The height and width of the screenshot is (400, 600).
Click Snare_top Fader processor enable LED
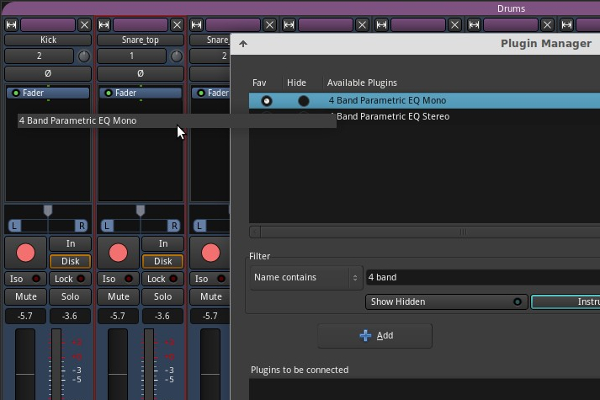coord(108,93)
